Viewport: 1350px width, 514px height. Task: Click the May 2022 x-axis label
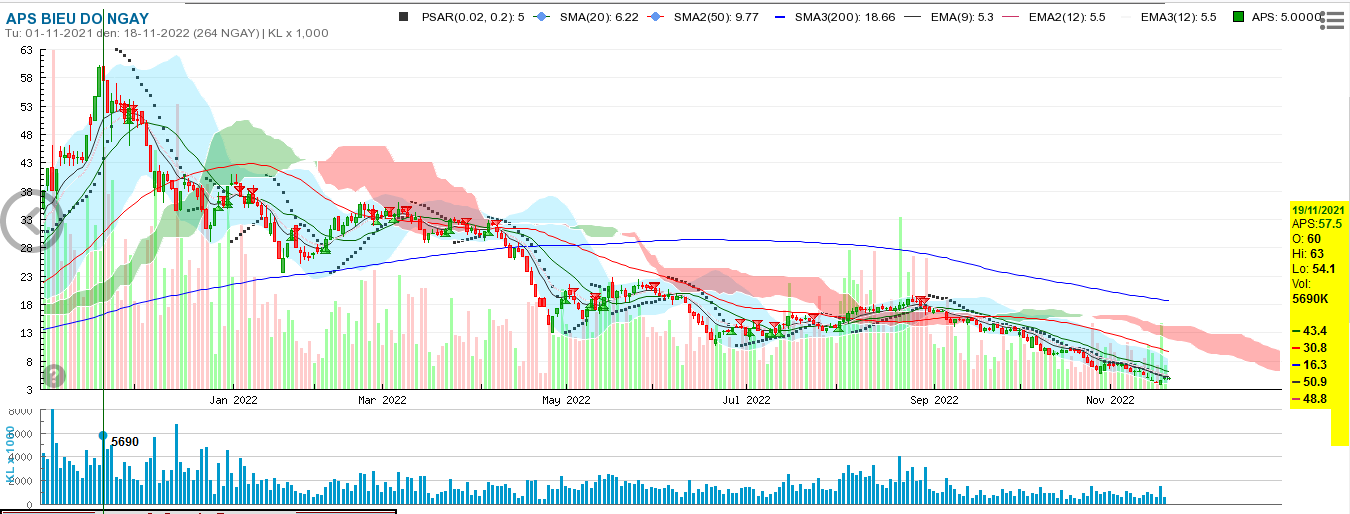pos(565,400)
